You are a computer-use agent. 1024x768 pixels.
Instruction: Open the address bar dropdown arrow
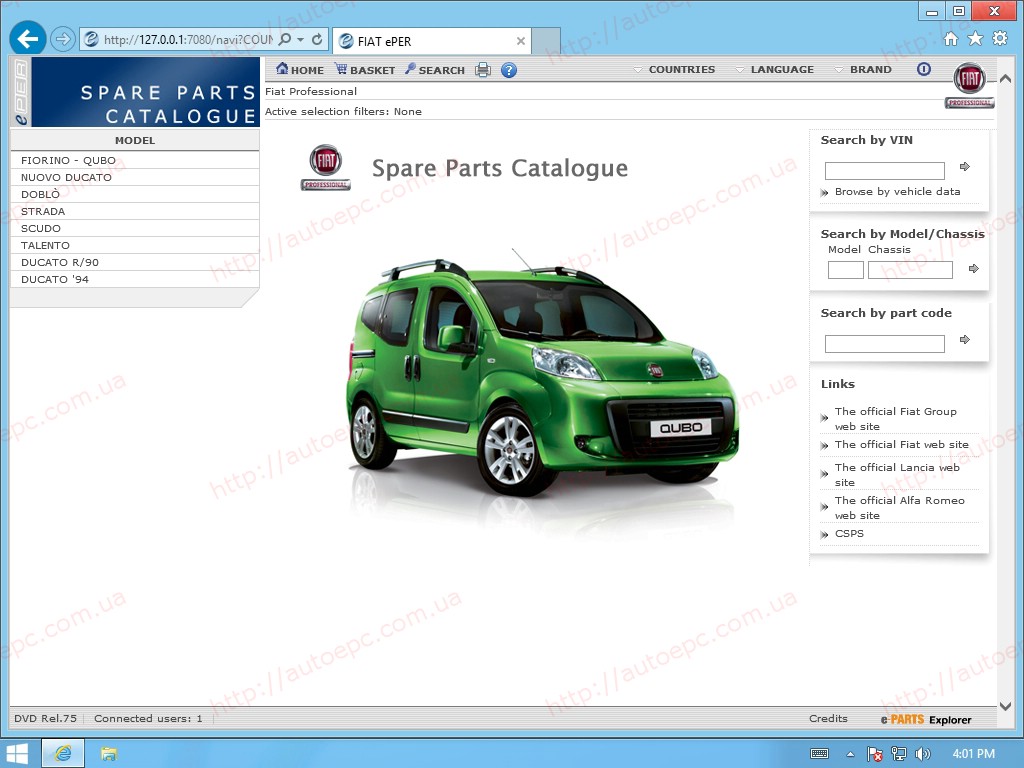[x=300, y=40]
